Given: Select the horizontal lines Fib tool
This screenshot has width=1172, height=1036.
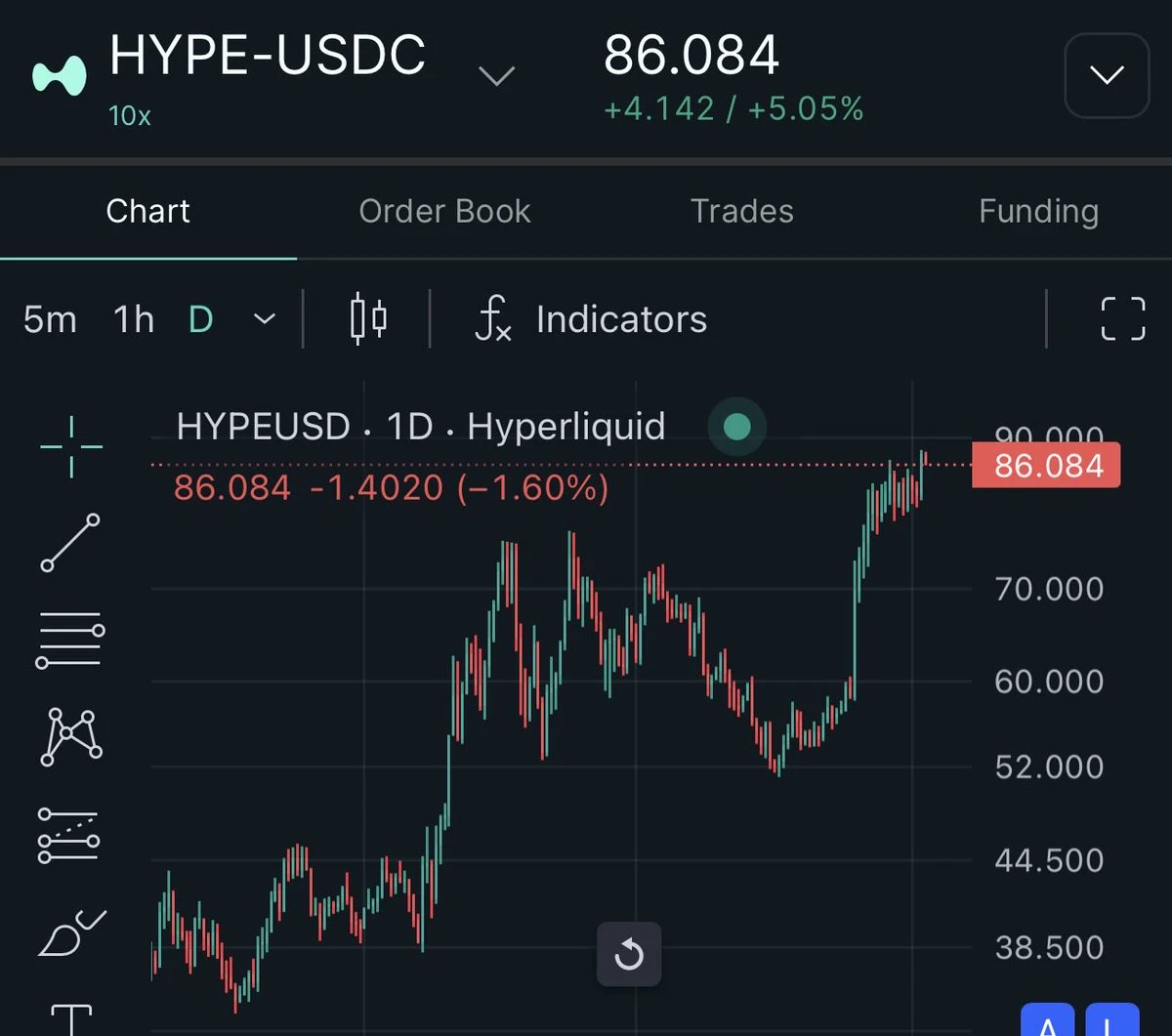Looking at the screenshot, I should (x=70, y=642).
